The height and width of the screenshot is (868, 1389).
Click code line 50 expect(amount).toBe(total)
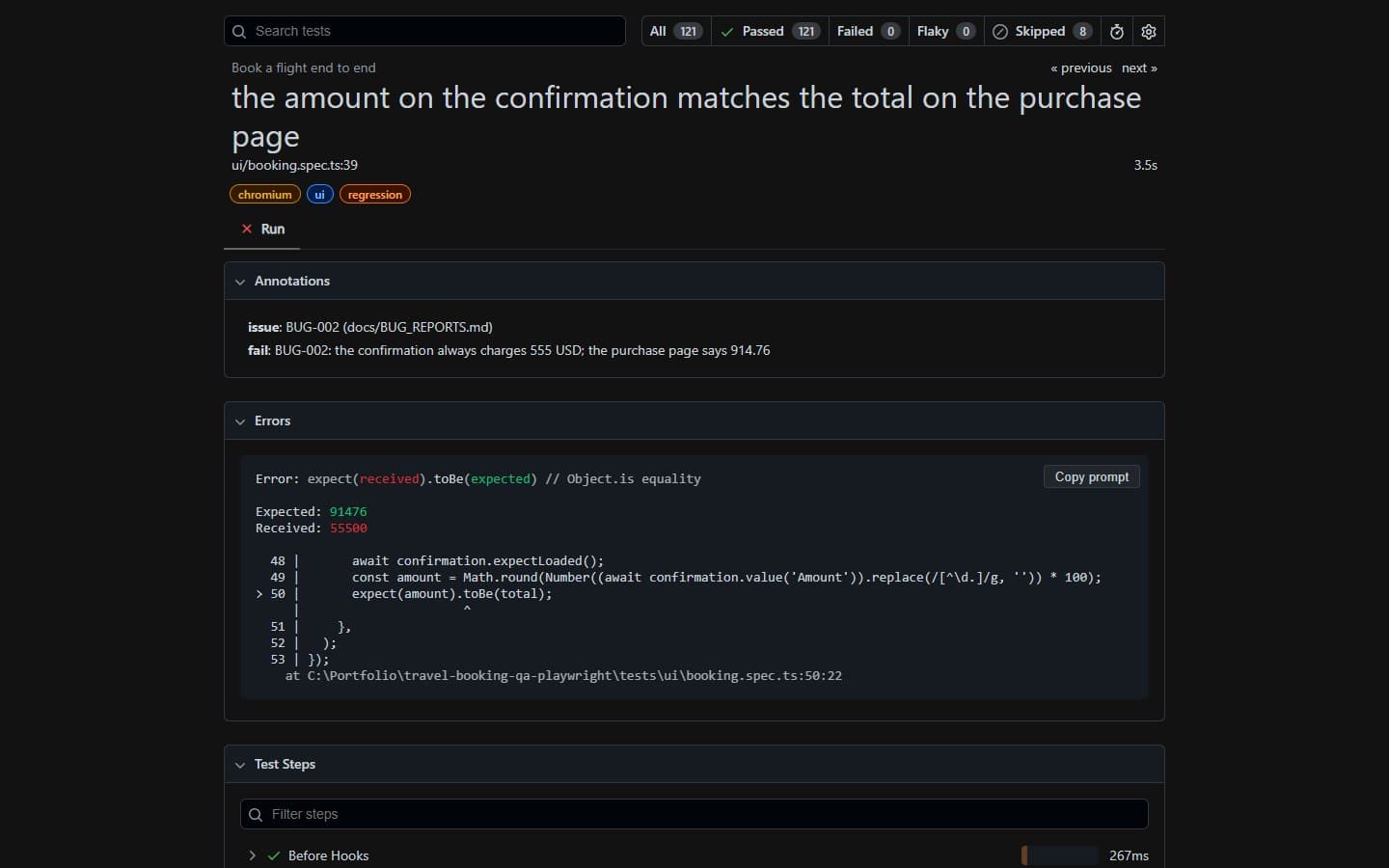pyautogui.click(x=452, y=594)
